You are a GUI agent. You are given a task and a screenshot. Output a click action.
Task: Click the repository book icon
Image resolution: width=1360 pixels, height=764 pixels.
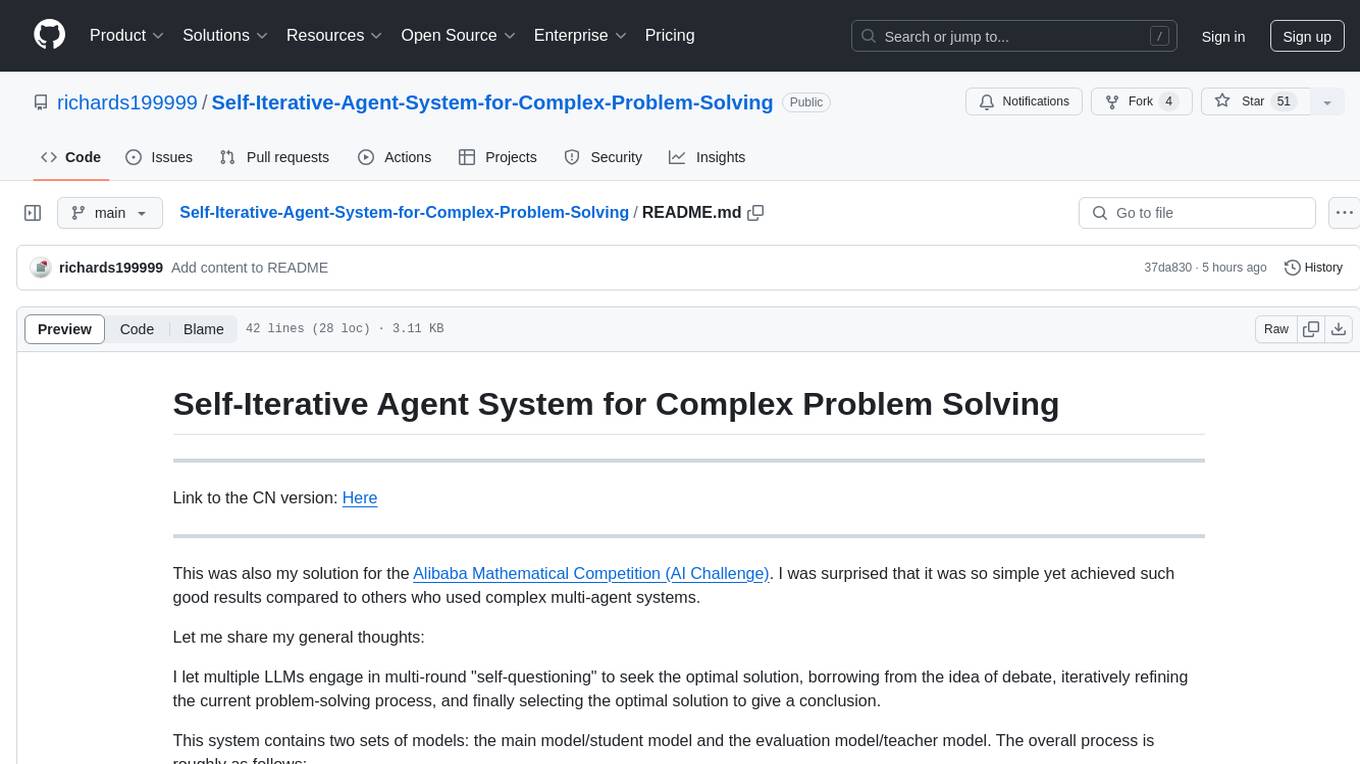tap(41, 102)
